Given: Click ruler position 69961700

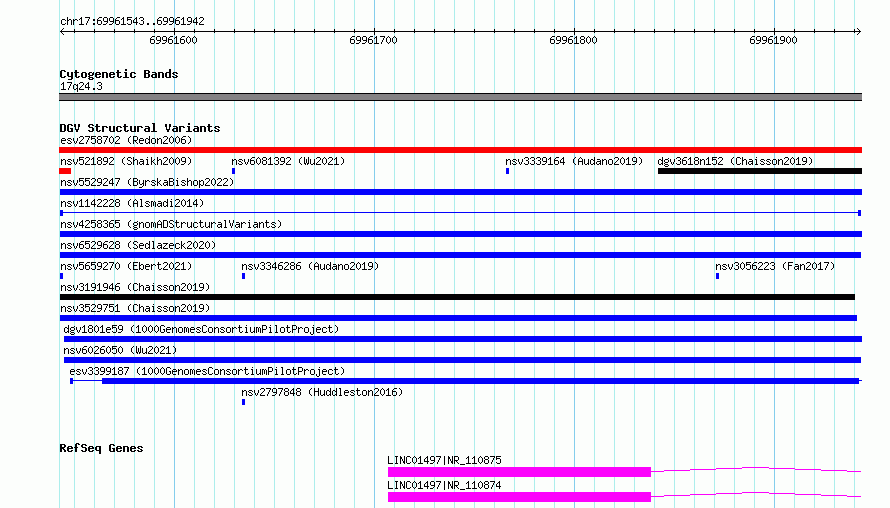Looking at the screenshot, I should click(x=373, y=40).
